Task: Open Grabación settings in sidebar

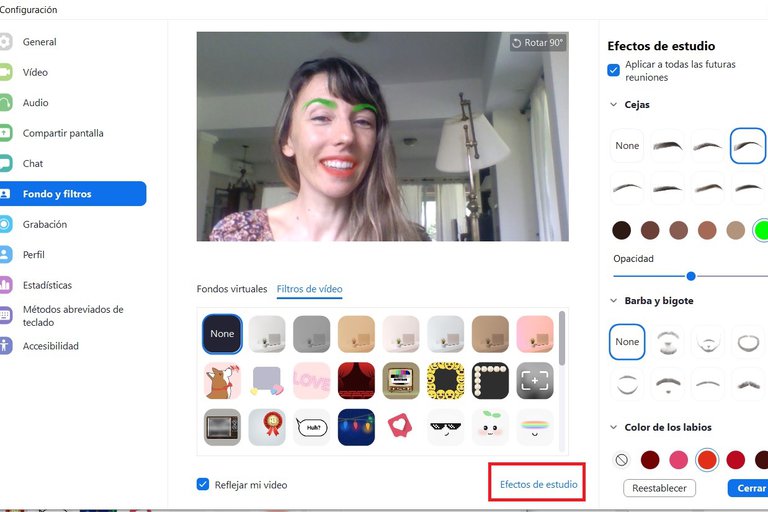Action: coord(44,224)
